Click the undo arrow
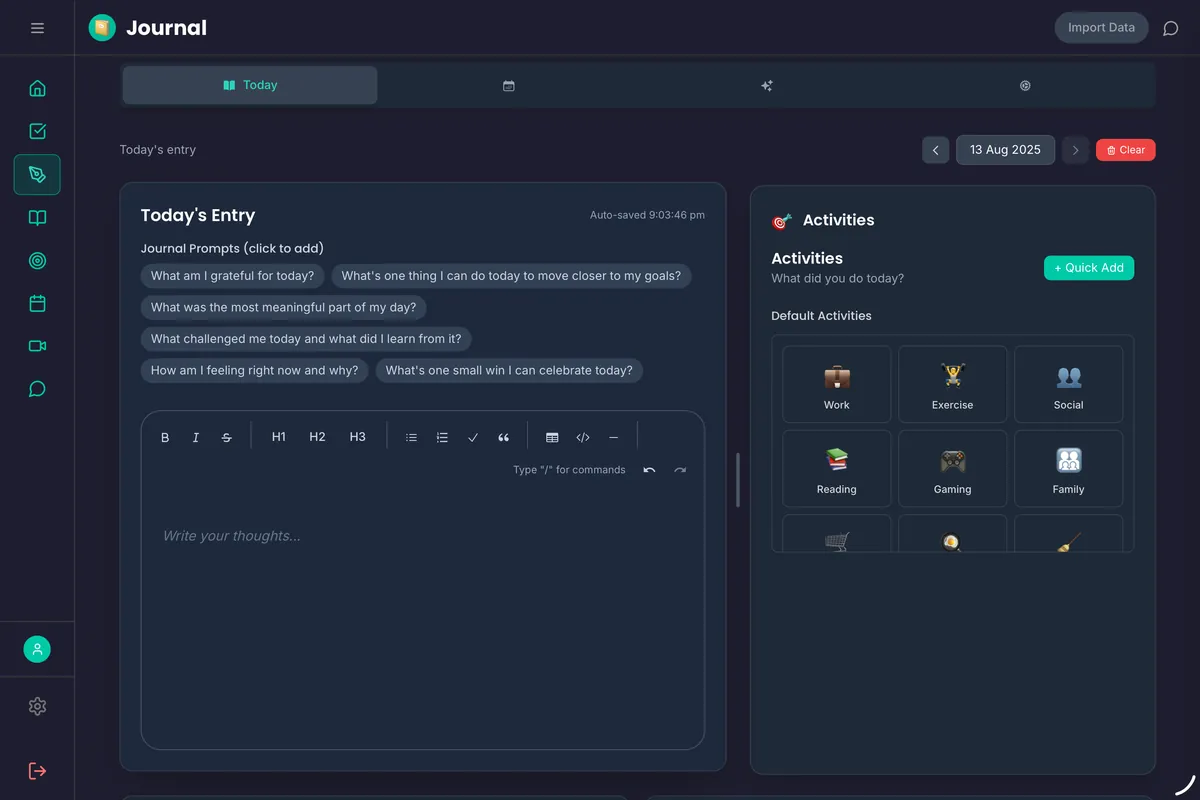The height and width of the screenshot is (800, 1200). click(649, 470)
